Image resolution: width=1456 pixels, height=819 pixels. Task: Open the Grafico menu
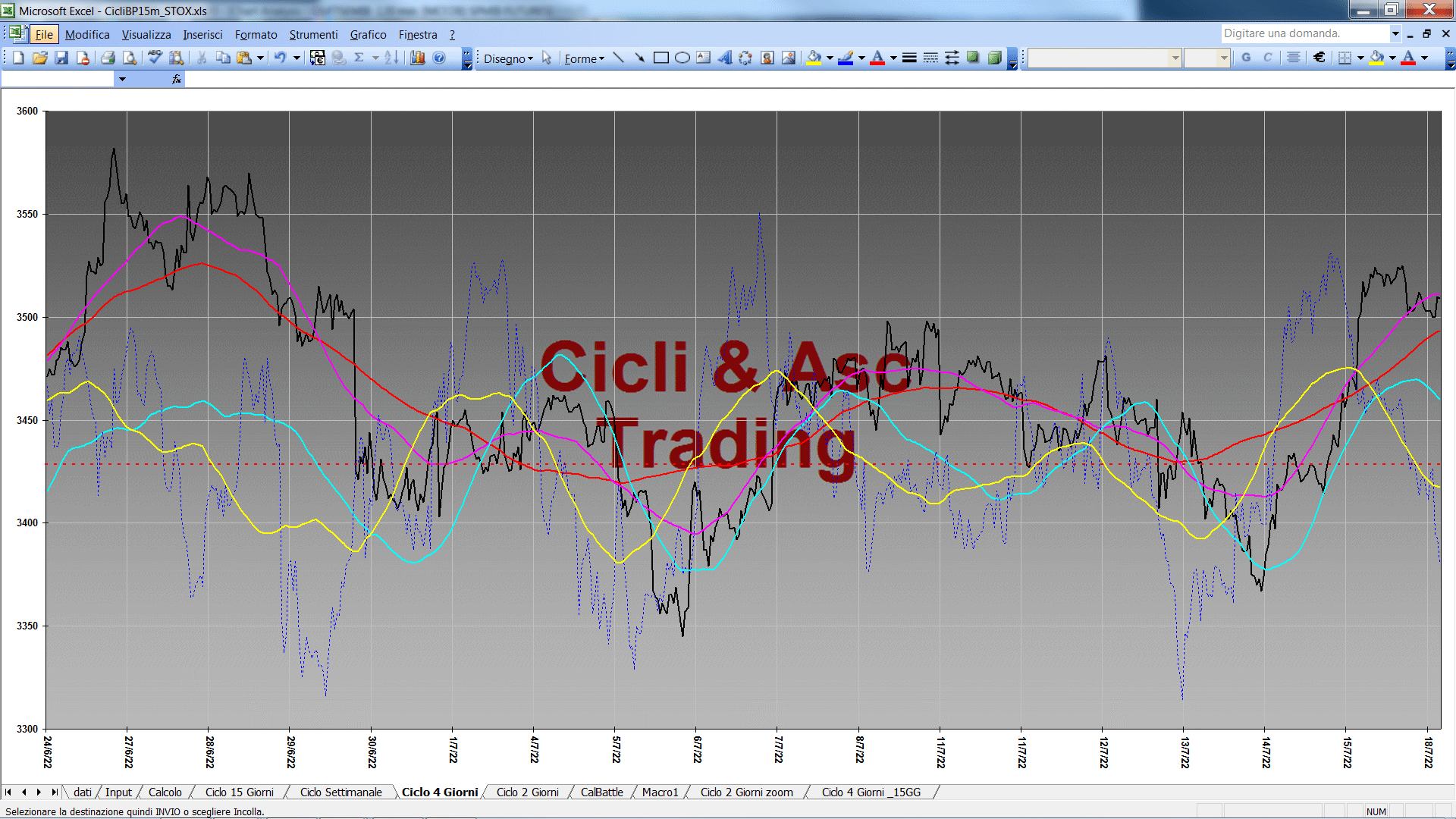point(368,34)
